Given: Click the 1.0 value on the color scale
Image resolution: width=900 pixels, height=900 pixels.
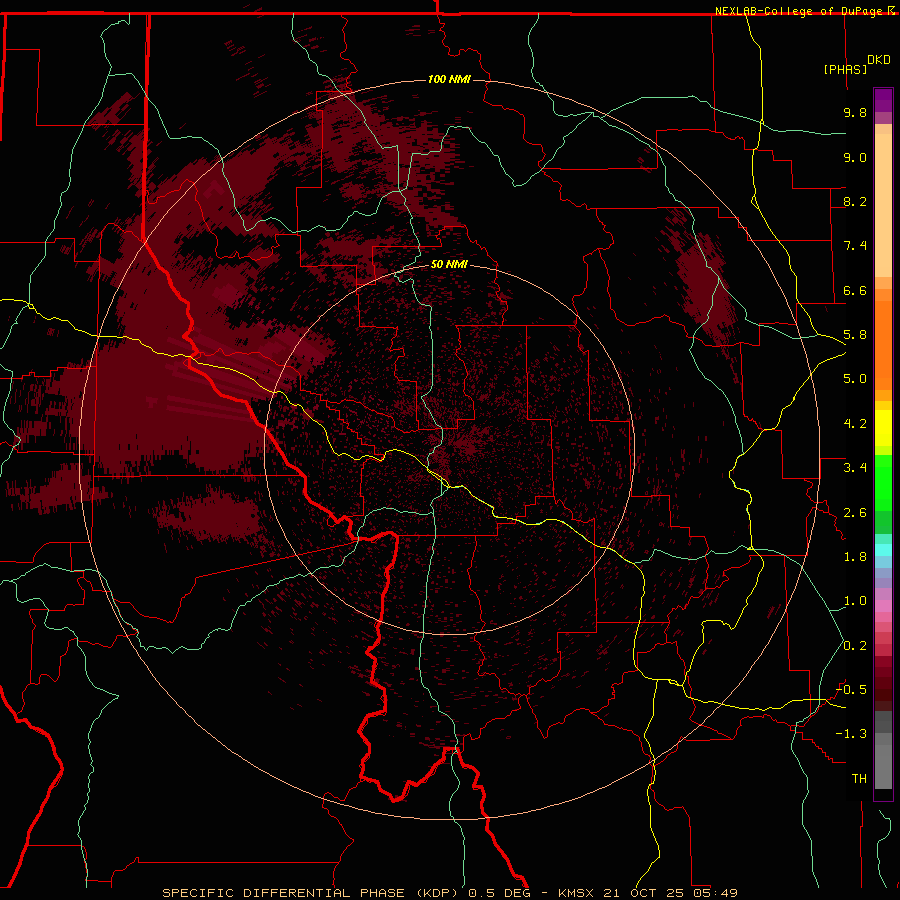Looking at the screenshot, I should point(855,601).
